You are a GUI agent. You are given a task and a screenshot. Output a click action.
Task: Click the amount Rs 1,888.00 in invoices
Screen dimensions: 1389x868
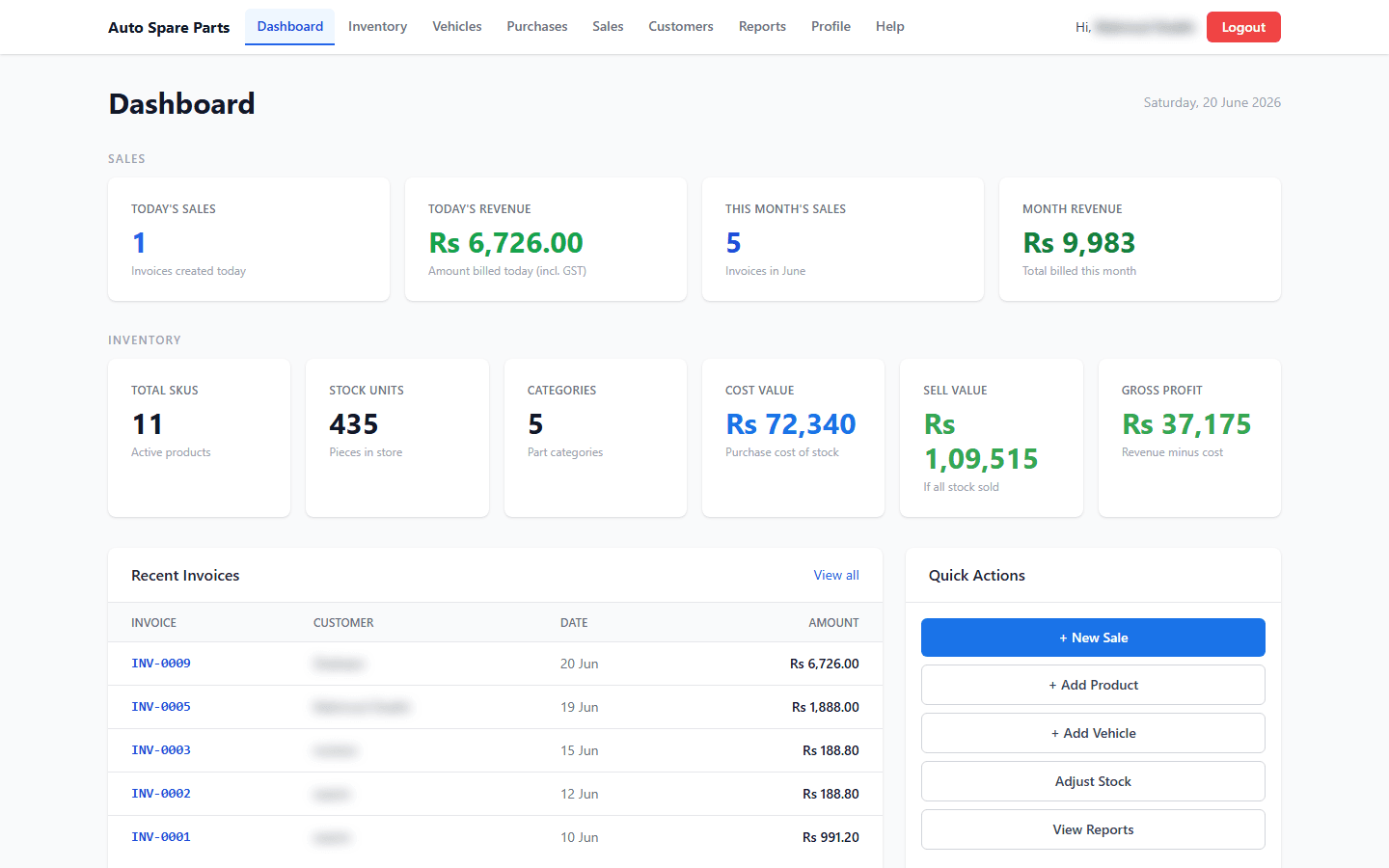826,707
